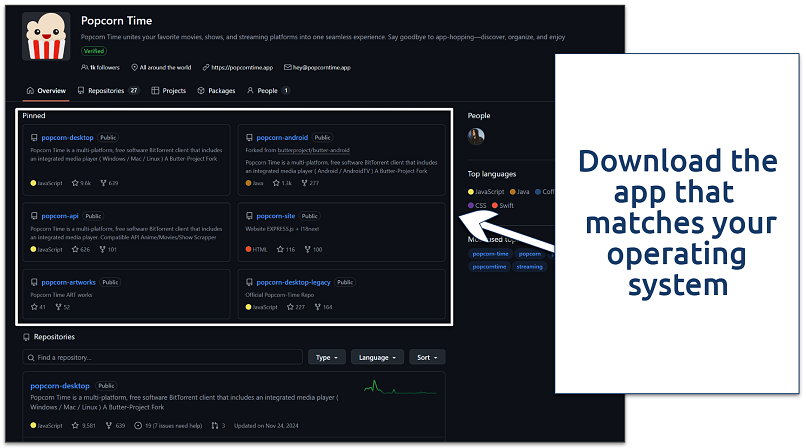Open pull requests count in popcorn-desktop listing
Viewport: 806px width, 448px height.
218,426
